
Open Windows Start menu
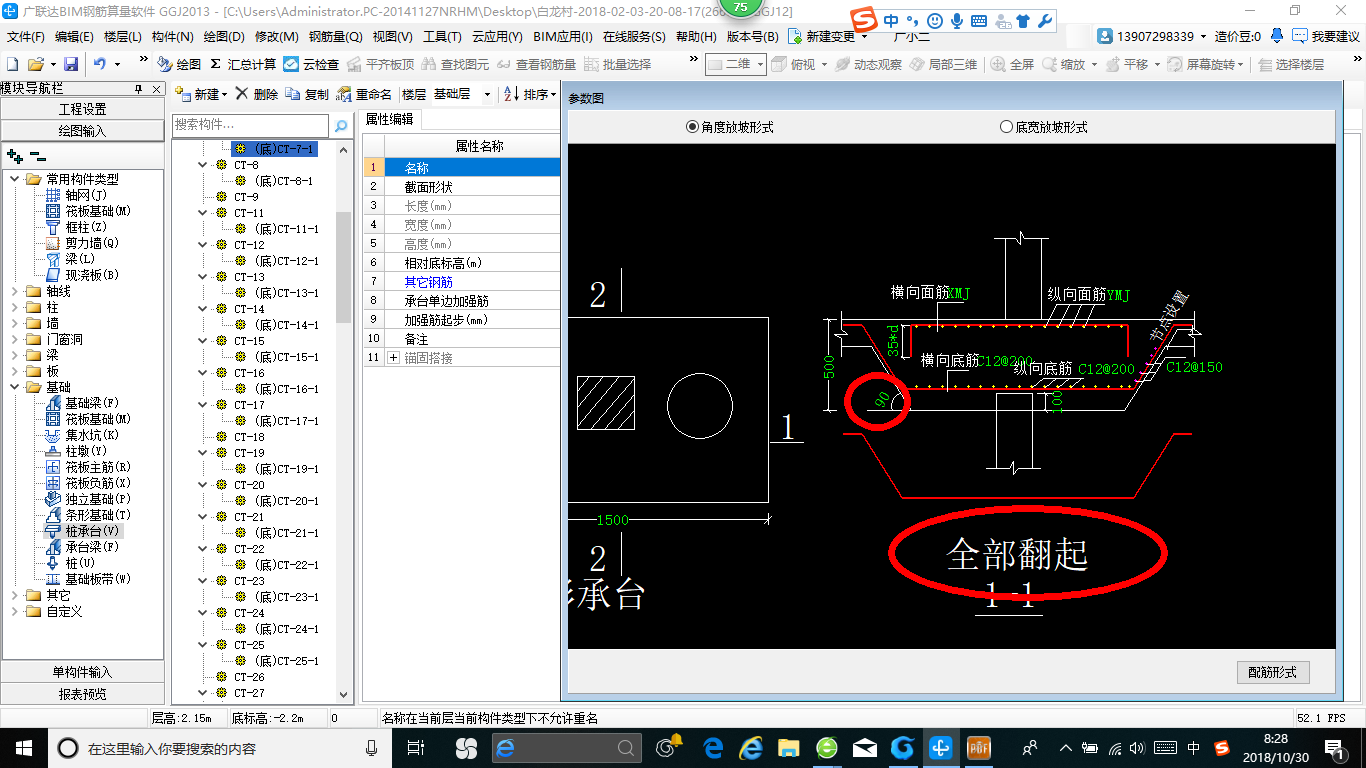coord(22,748)
